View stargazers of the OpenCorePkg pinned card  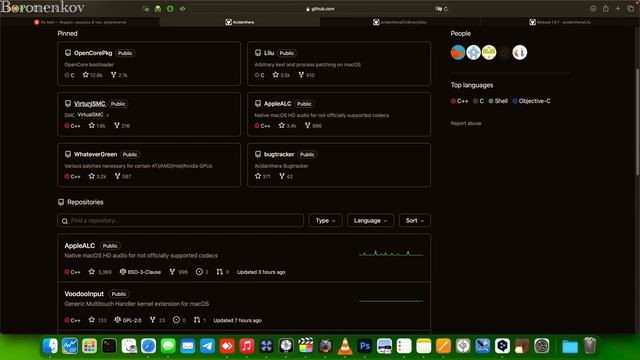click(93, 75)
